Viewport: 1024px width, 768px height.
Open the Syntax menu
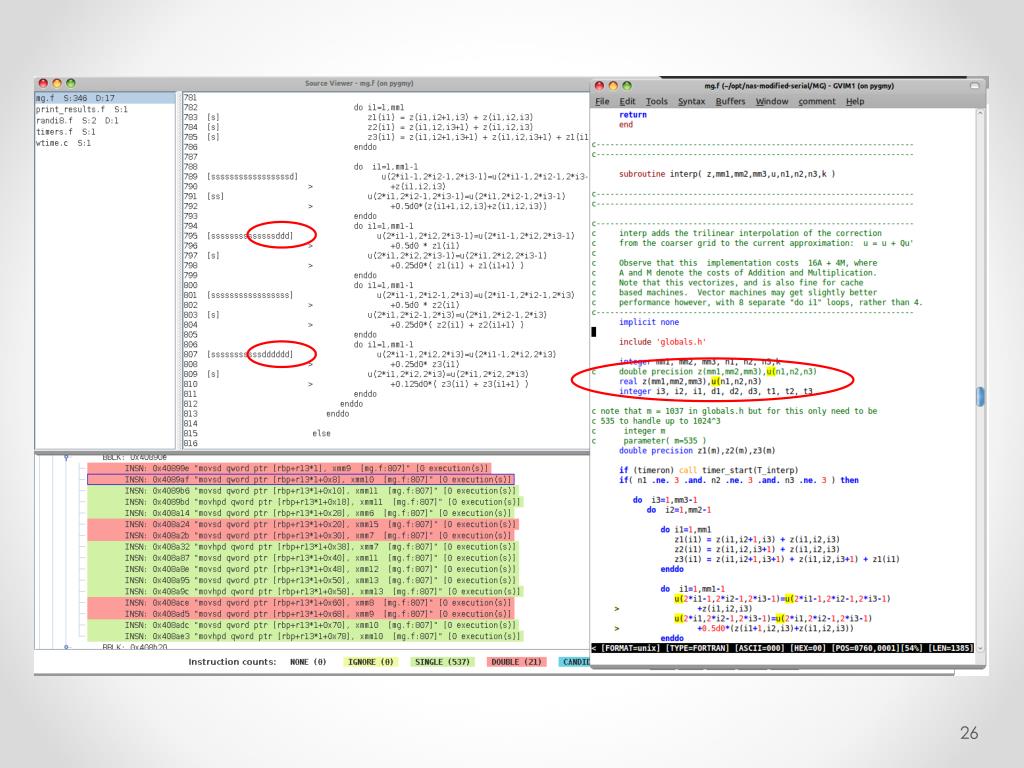point(692,101)
